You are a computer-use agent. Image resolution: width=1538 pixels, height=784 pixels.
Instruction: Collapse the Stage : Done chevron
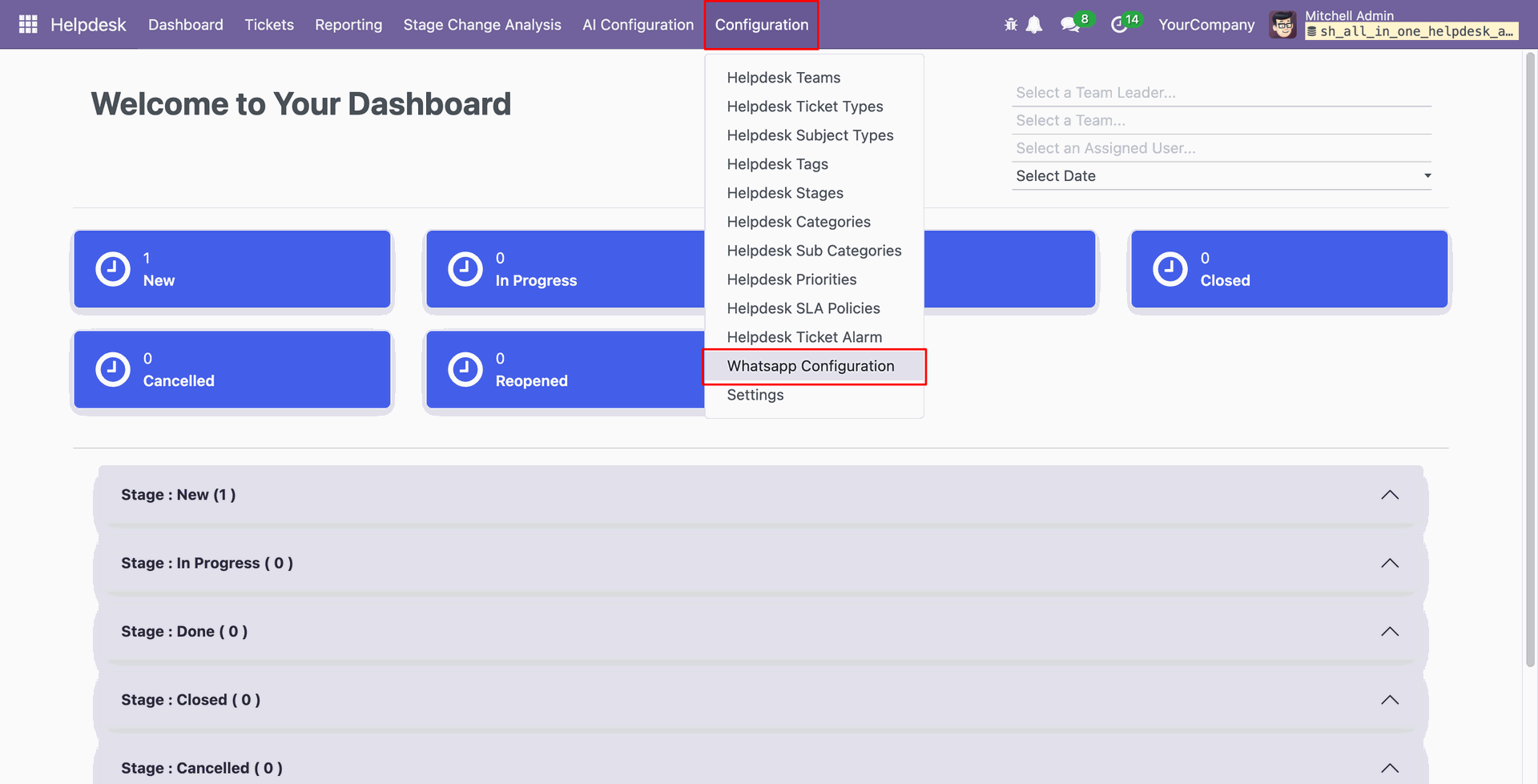tap(1390, 632)
